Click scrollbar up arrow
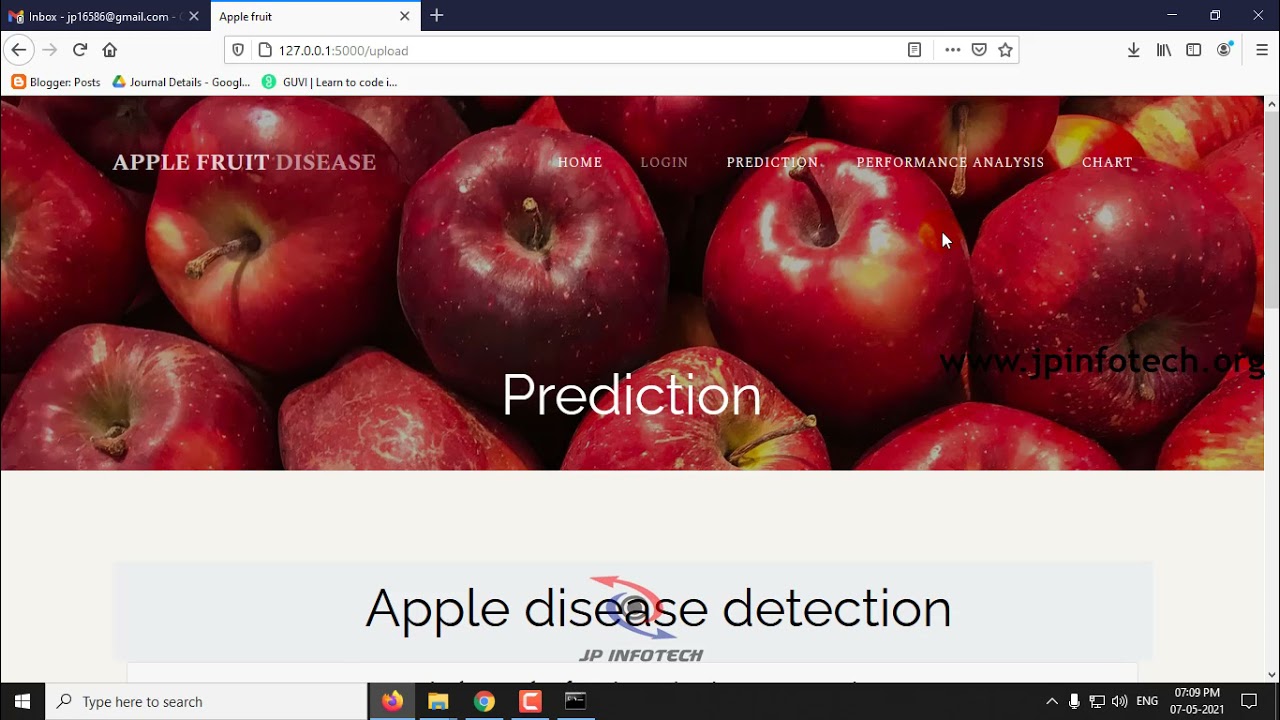This screenshot has width=1280, height=720. point(1272,103)
